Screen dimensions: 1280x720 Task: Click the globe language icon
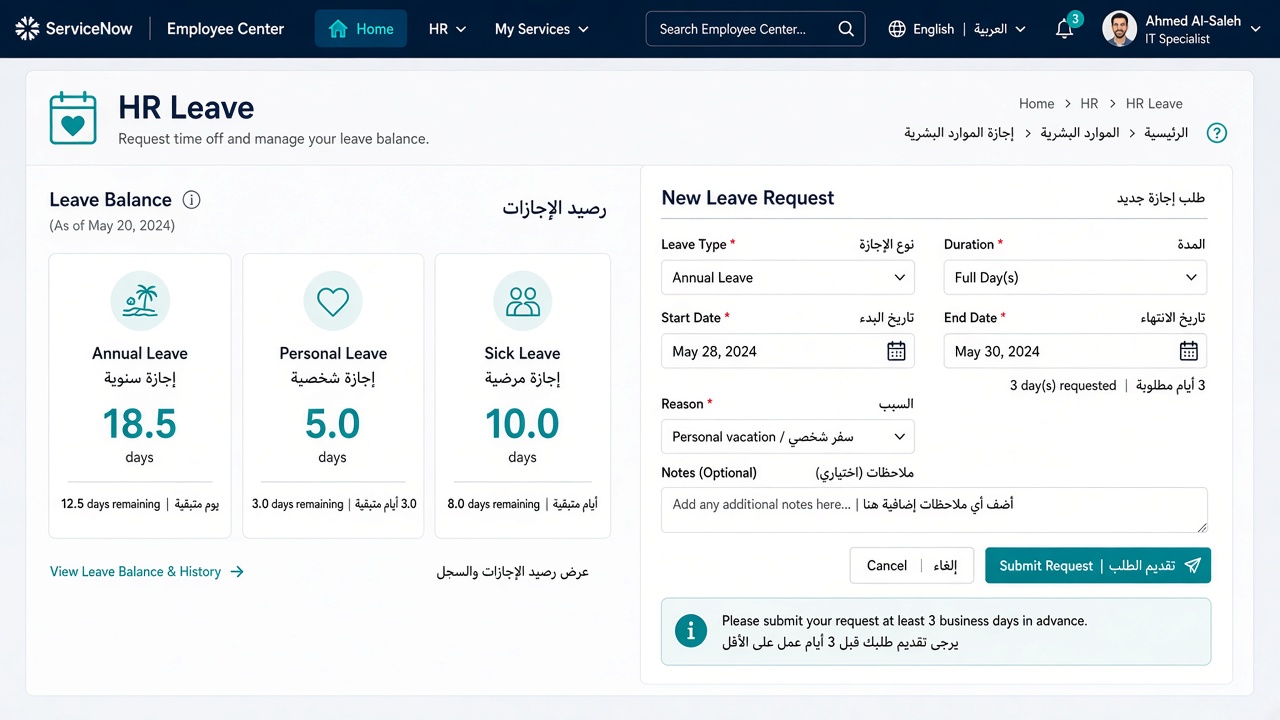coord(897,29)
